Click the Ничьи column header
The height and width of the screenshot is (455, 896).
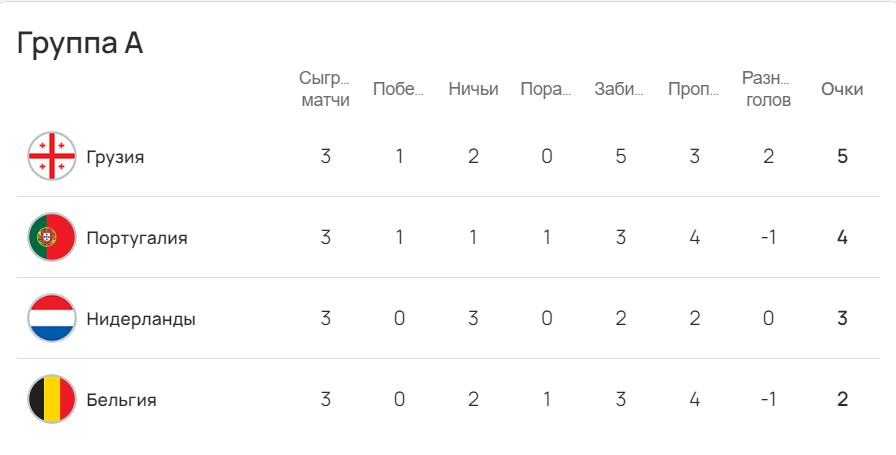(x=473, y=89)
